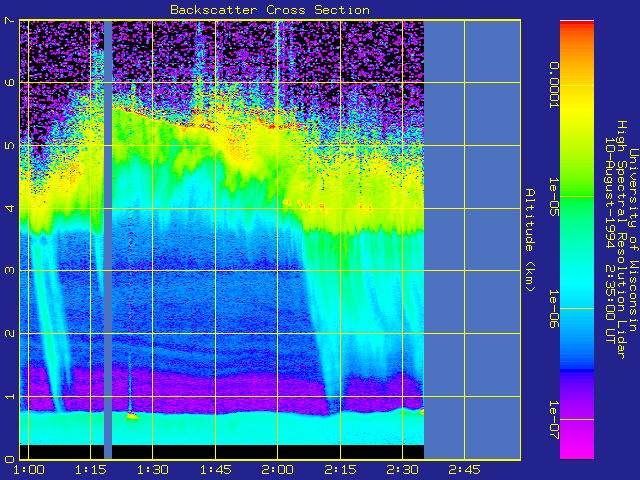This screenshot has height=480, width=640.
Task: Click the 1:30 time axis label
Action: [x=153, y=470]
